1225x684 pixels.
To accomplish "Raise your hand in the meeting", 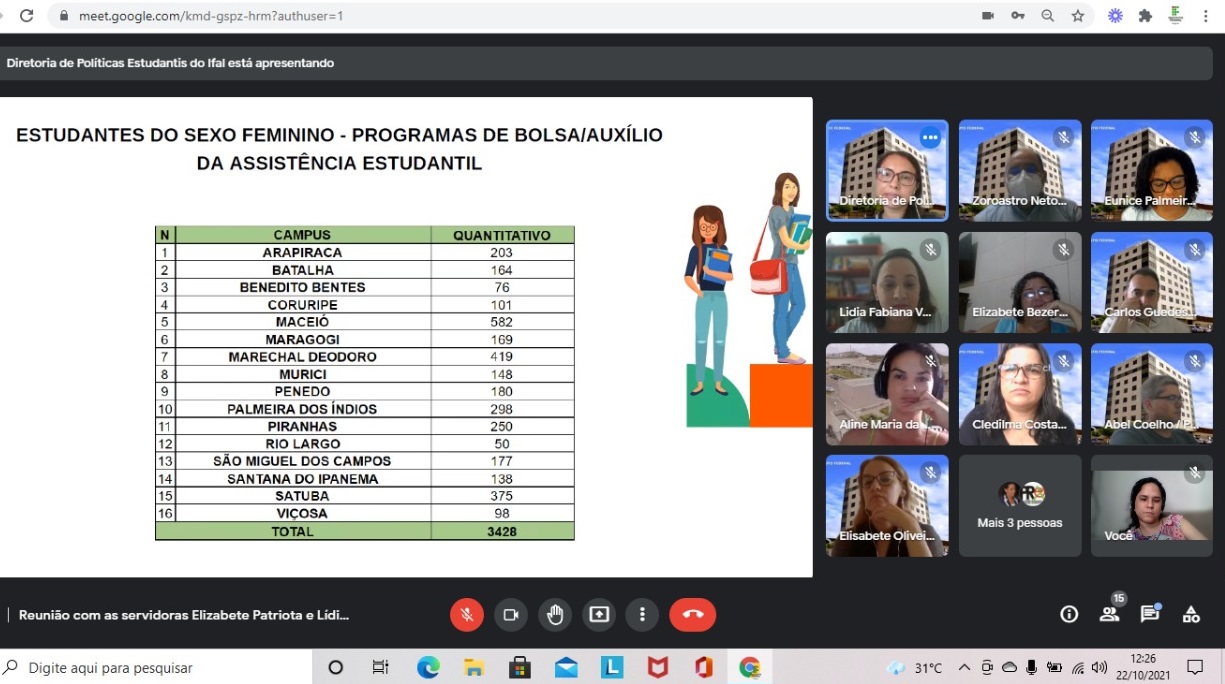I will tap(554, 615).
